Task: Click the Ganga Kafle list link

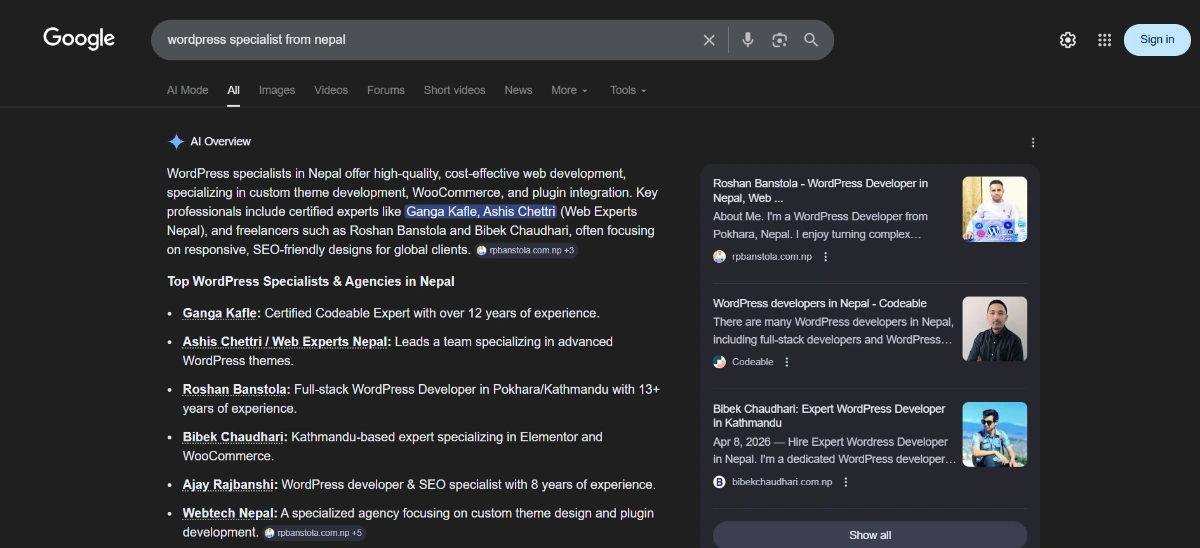Action: 220,313
